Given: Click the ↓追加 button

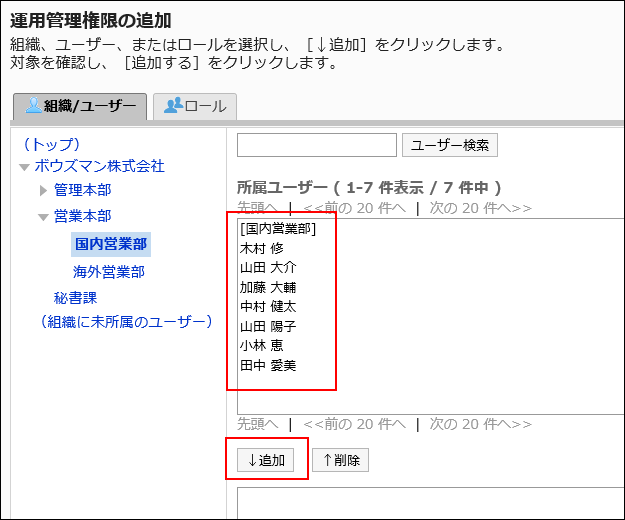Looking at the screenshot, I should pyautogui.click(x=265, y=460).
